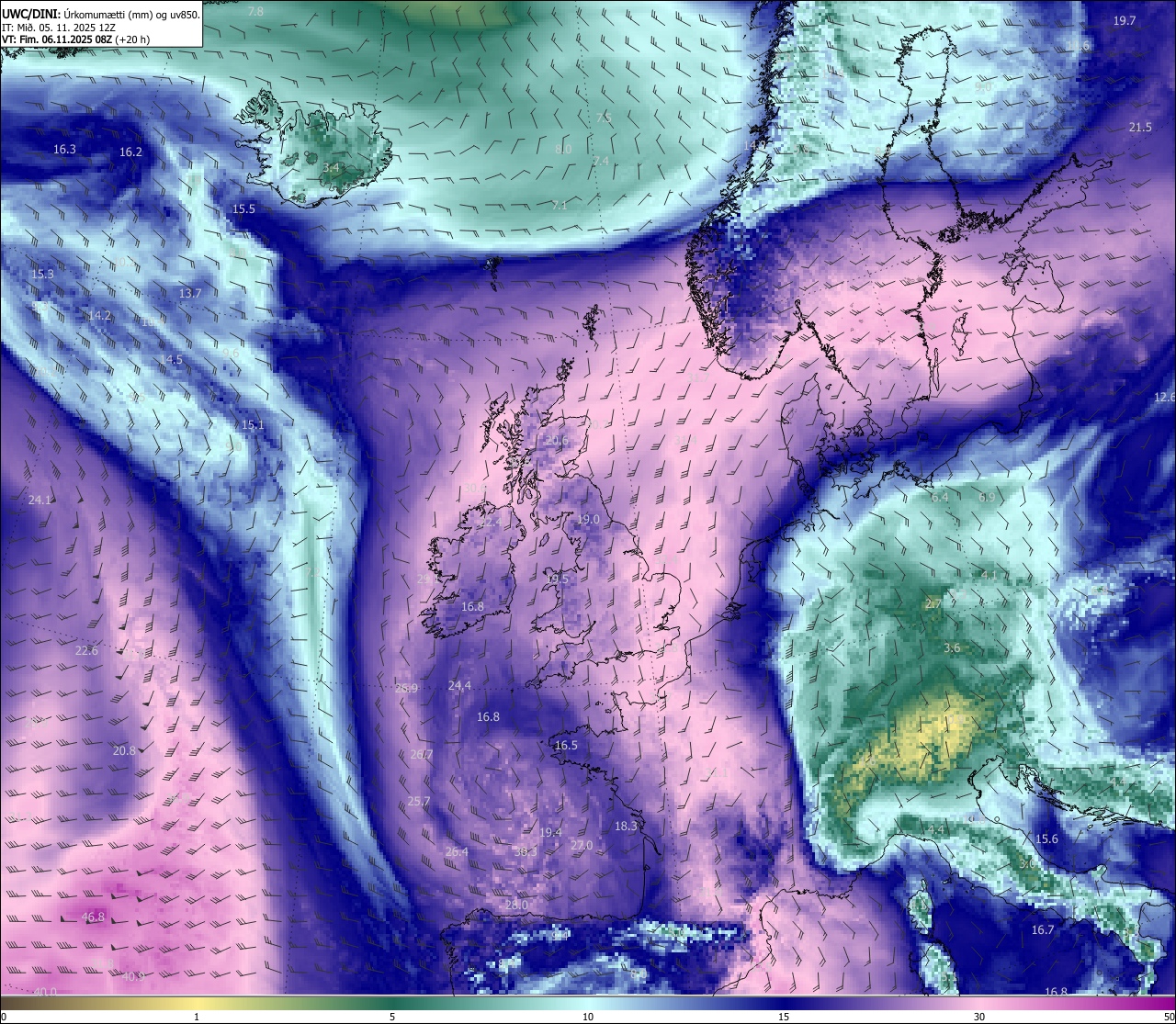Click the IT: Mið. 05. 11. 2025 12Z line
The height and width of the screenshot is (1024, 1176).
coord(59,28)
